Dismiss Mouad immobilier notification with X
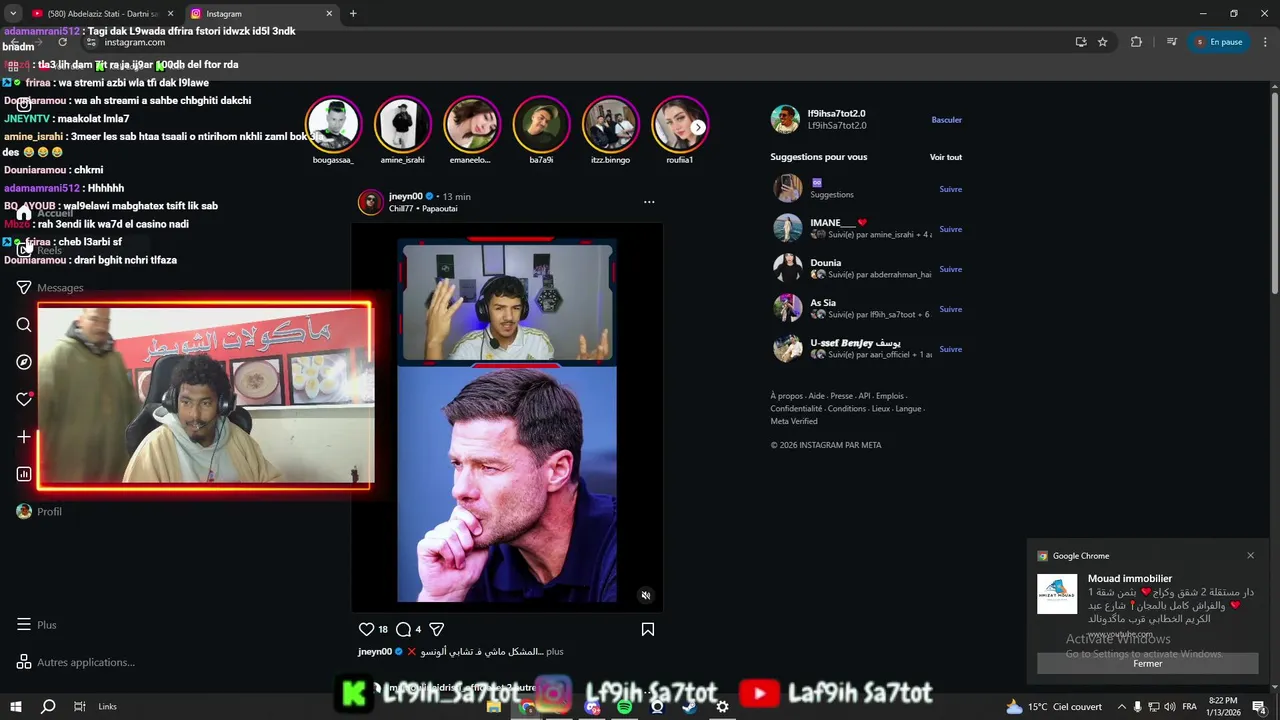 pyautogui.click(x=1250, y=556)
